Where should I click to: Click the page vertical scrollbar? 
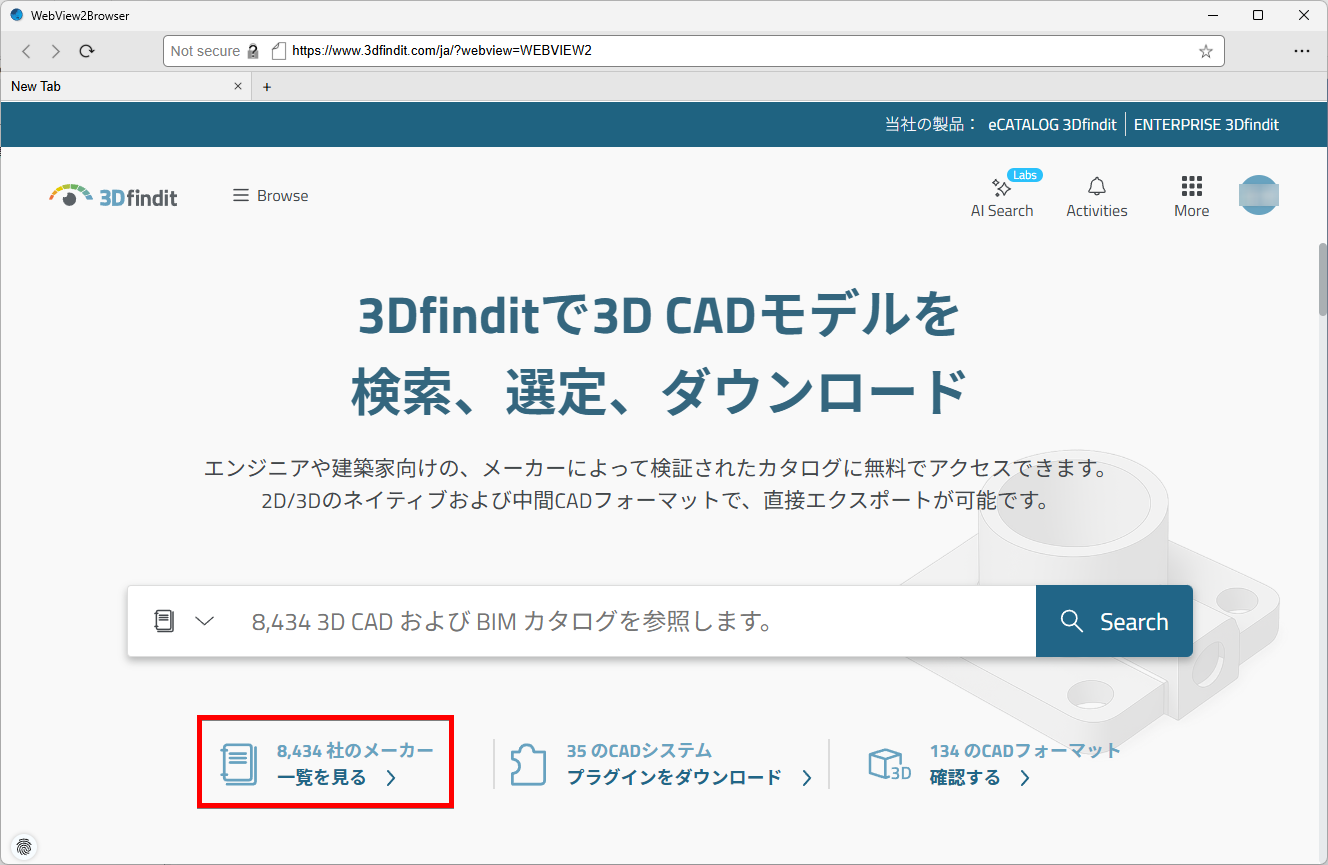tap(1322, 280)
